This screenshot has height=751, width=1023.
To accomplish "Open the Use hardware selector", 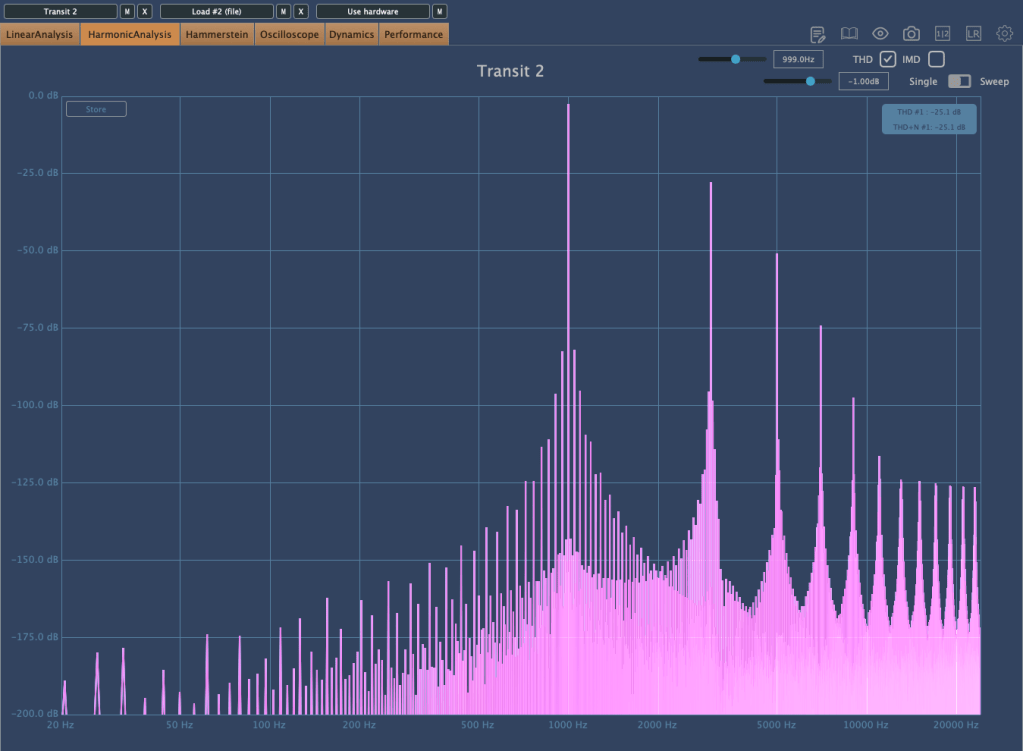I will coord(372,11).
